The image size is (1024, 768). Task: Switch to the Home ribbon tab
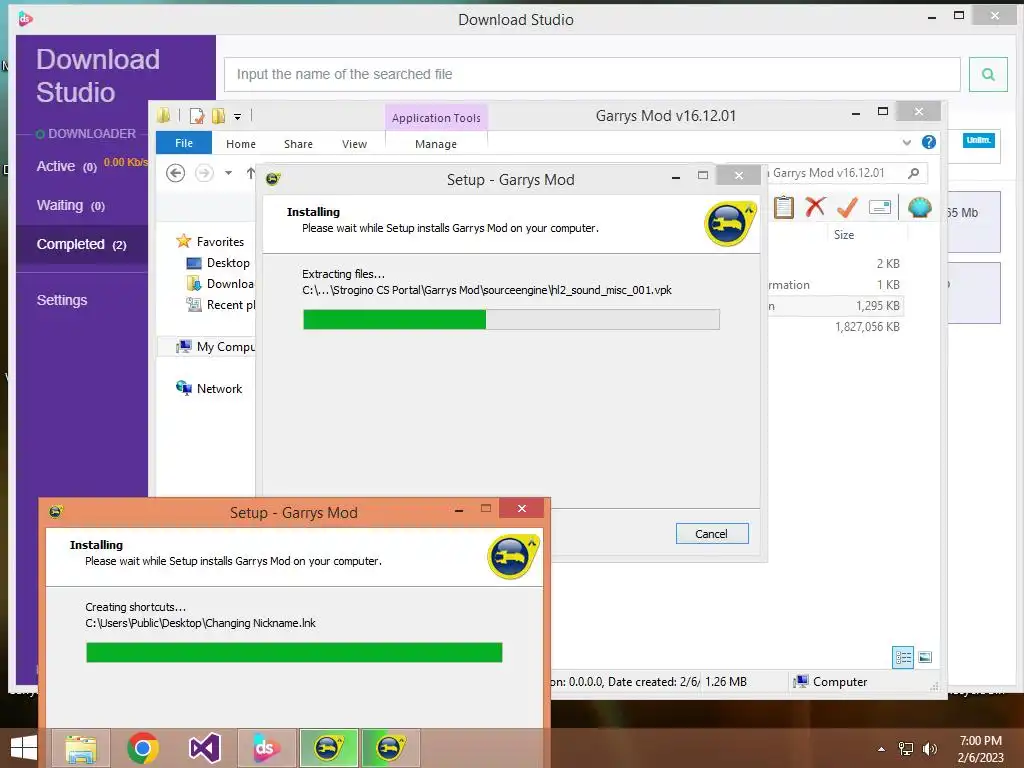(x=240, y=144)
